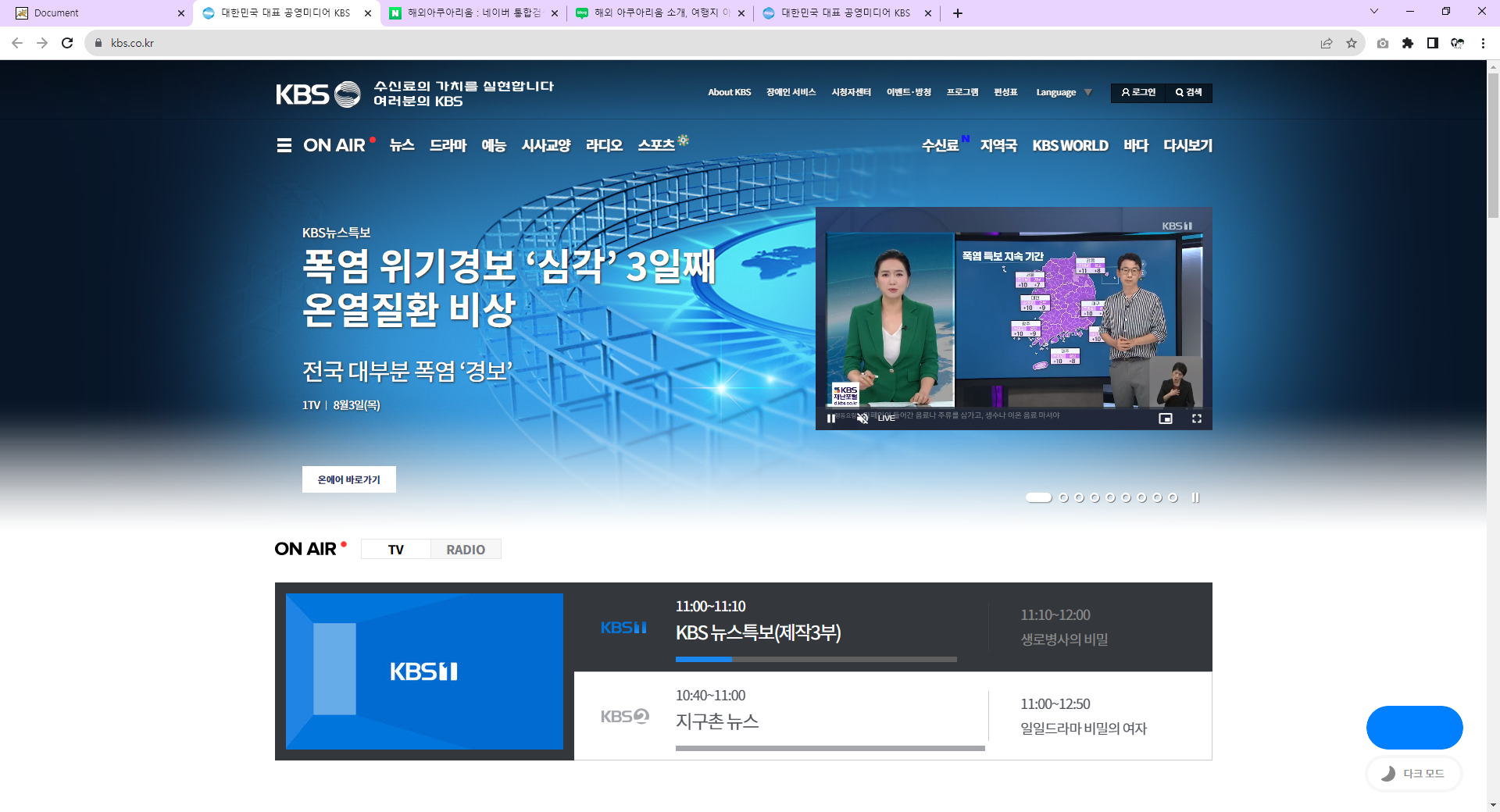Screen dimensions: 1500x812
Task: Open 장애인 서비스 link
Action: point(791,92)
